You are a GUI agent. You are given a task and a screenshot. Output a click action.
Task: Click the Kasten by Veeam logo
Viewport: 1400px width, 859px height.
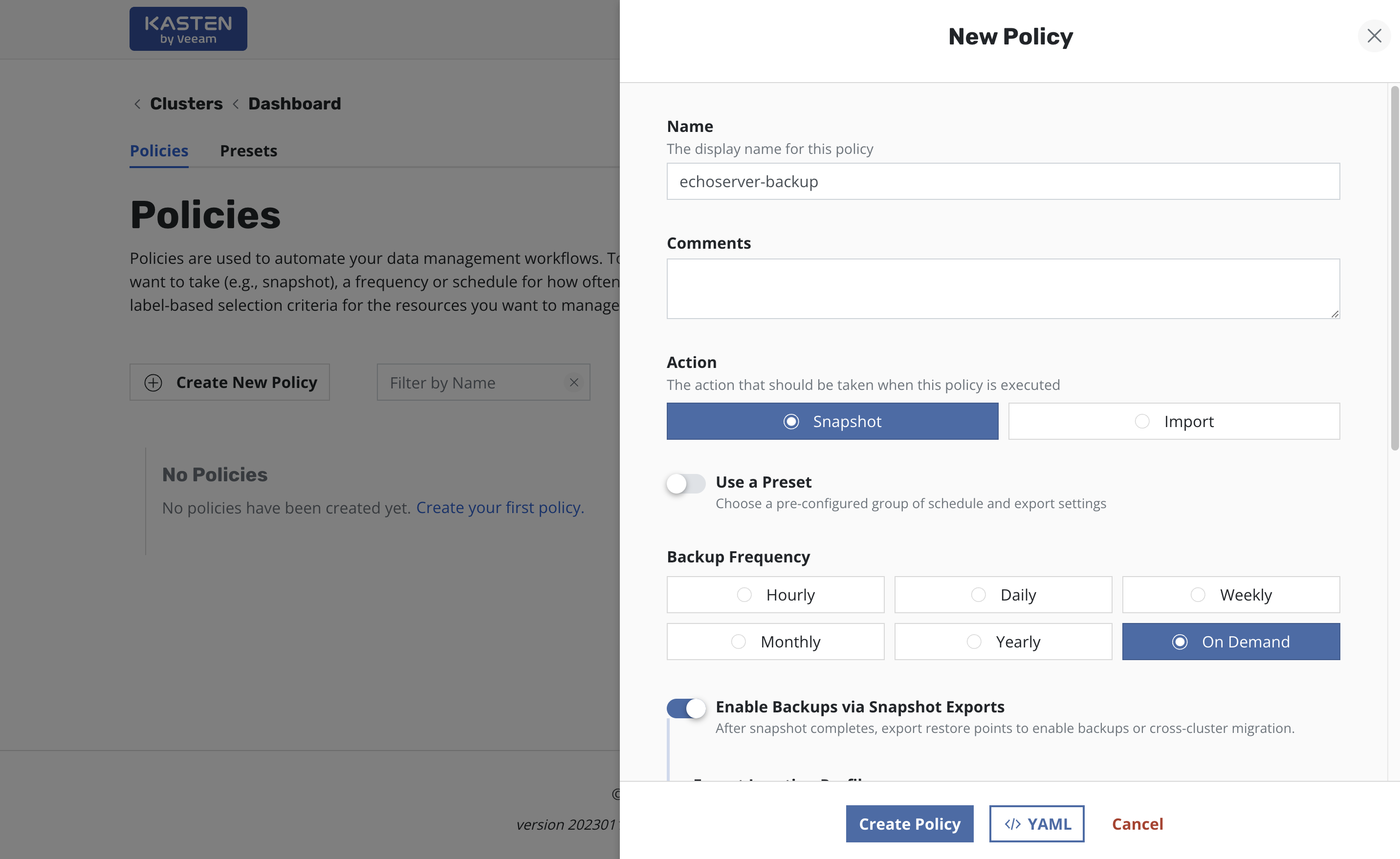(188, 29)
